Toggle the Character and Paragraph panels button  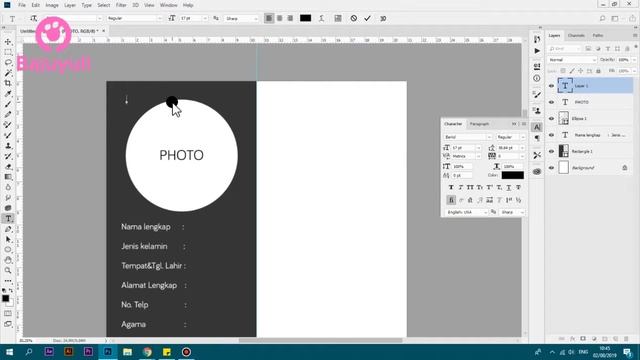(338, 18)
